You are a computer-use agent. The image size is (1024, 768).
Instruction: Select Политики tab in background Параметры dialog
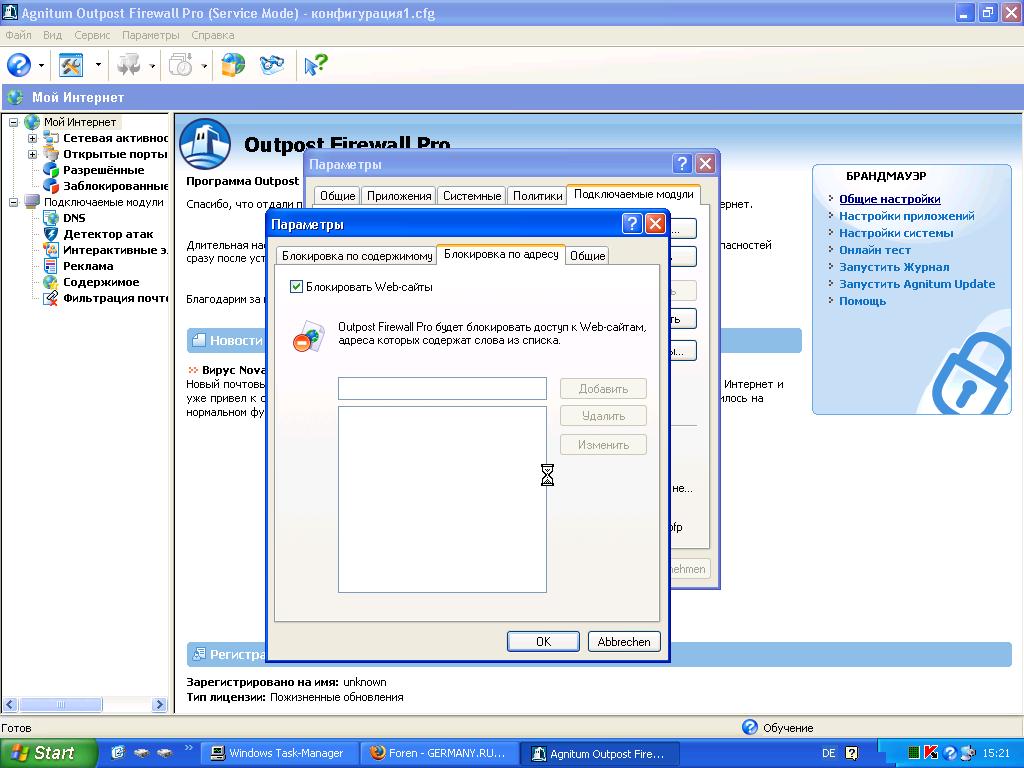(537, 195)
